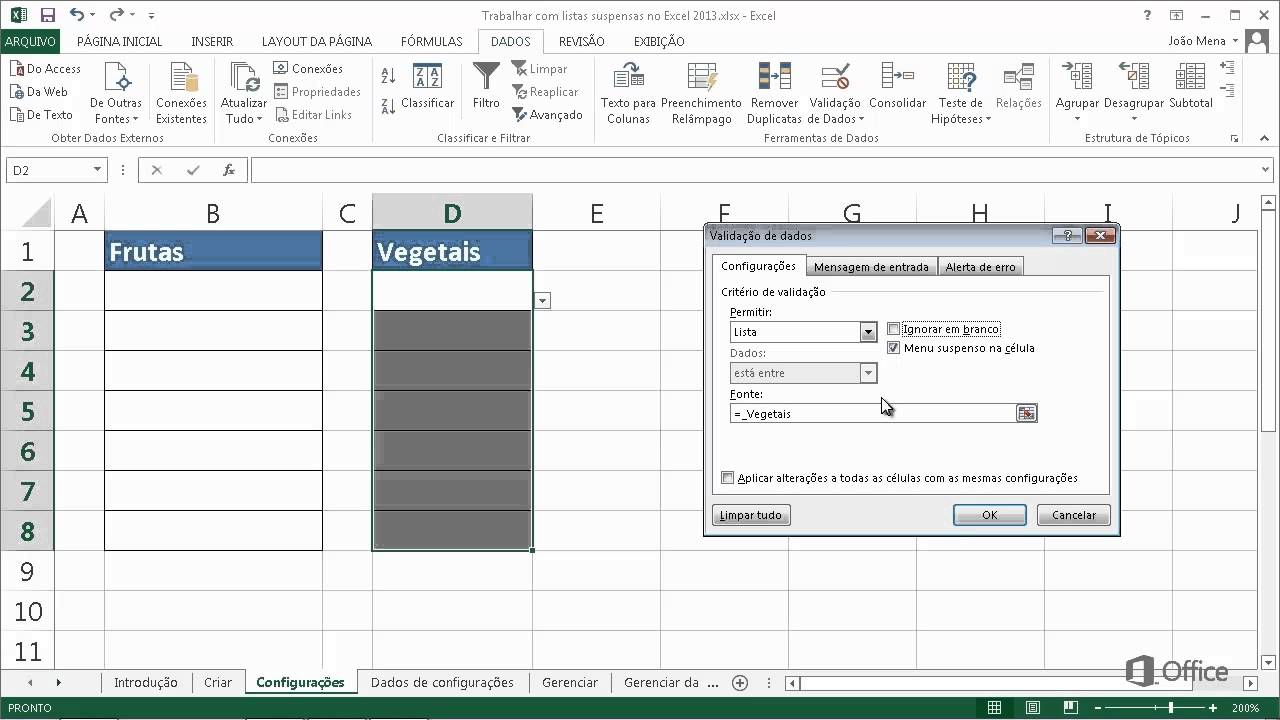Click the Fonte range selector icon
The width and height of the screenshot is (1280, 720).
point(1026,413)
